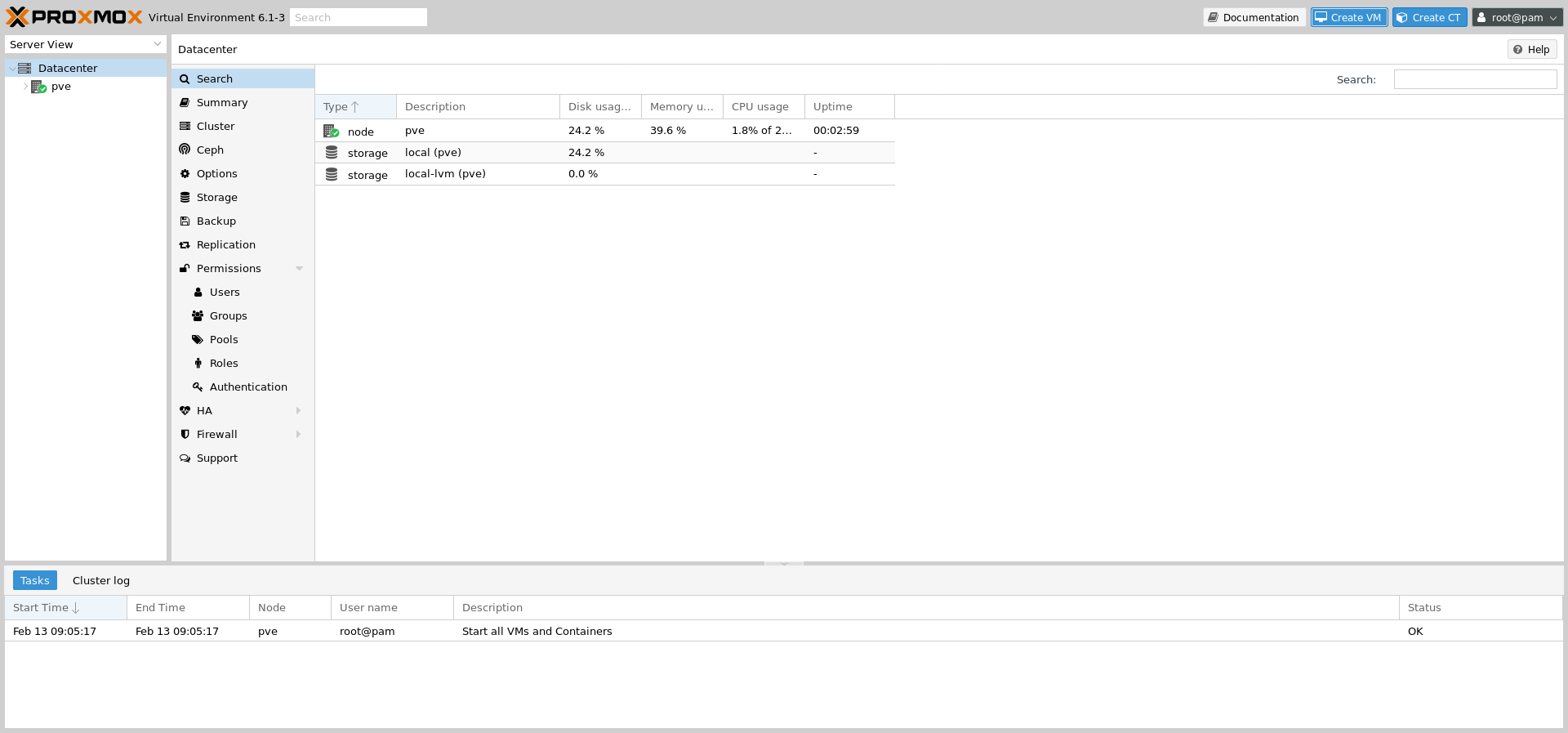
Task: Click the Options gear icon
Action: (185, 174)
